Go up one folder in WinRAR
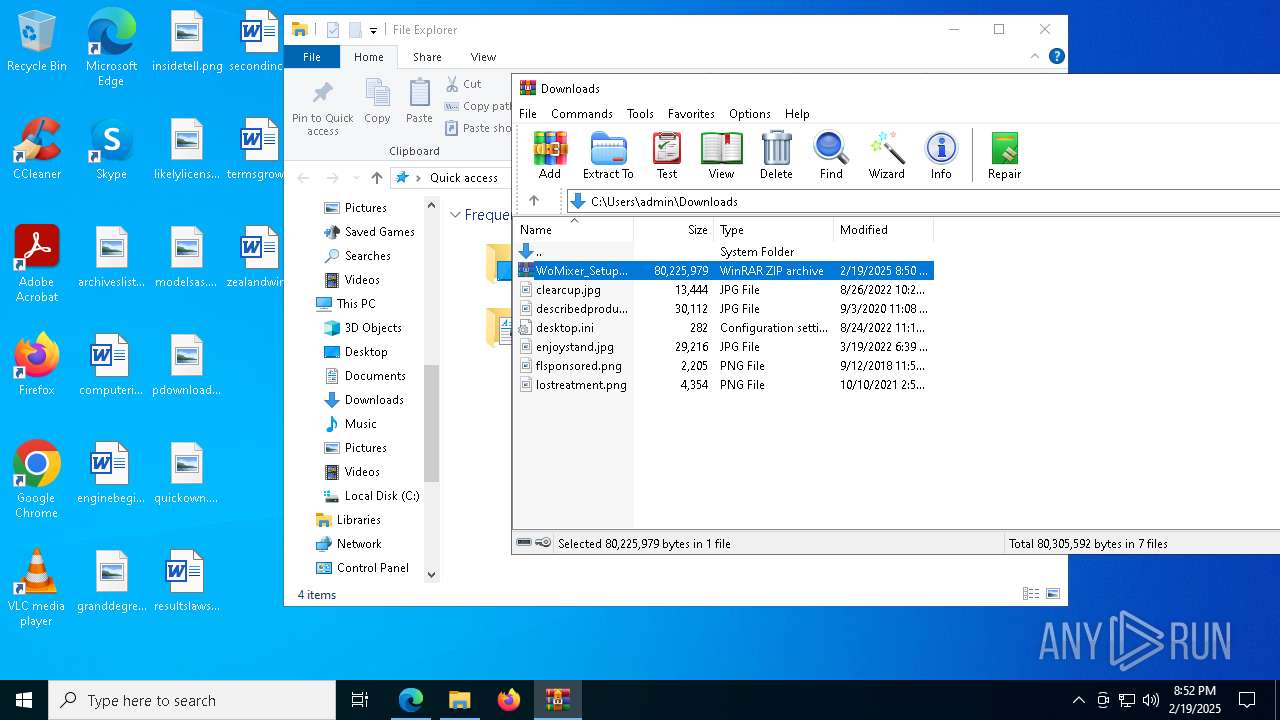 pyautogui.click(x=534, y=201)
